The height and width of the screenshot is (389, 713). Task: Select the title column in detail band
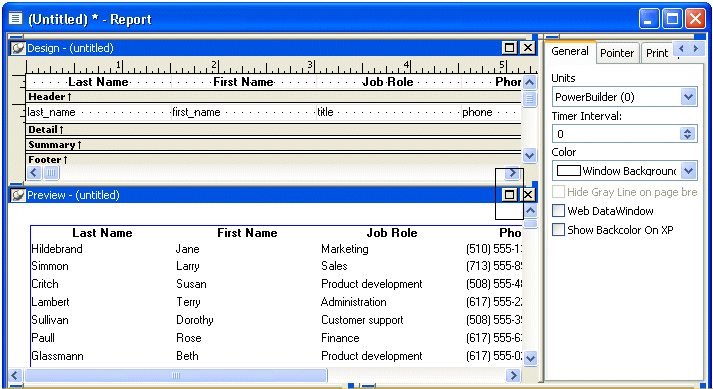click(388, 112)
